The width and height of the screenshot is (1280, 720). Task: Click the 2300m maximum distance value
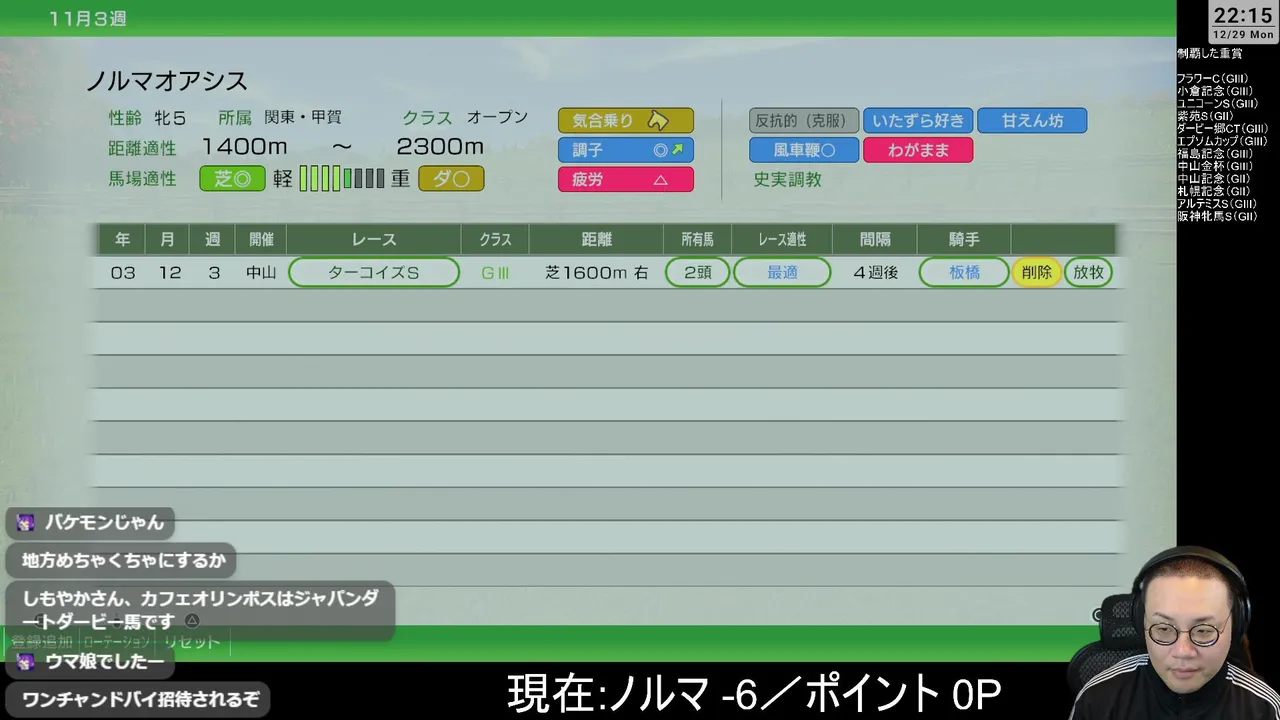tap(440, 147)
